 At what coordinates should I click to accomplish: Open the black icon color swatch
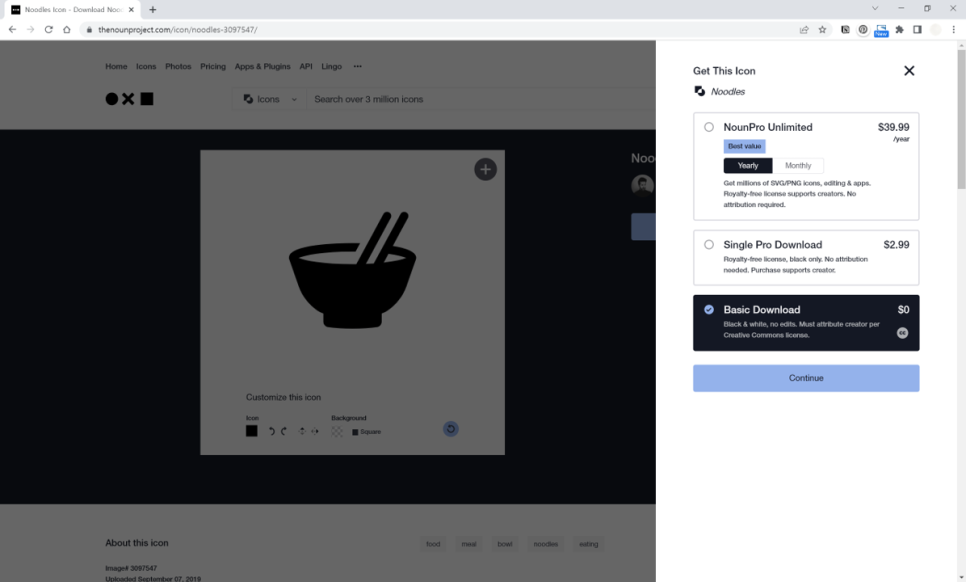tap(251, 431)
